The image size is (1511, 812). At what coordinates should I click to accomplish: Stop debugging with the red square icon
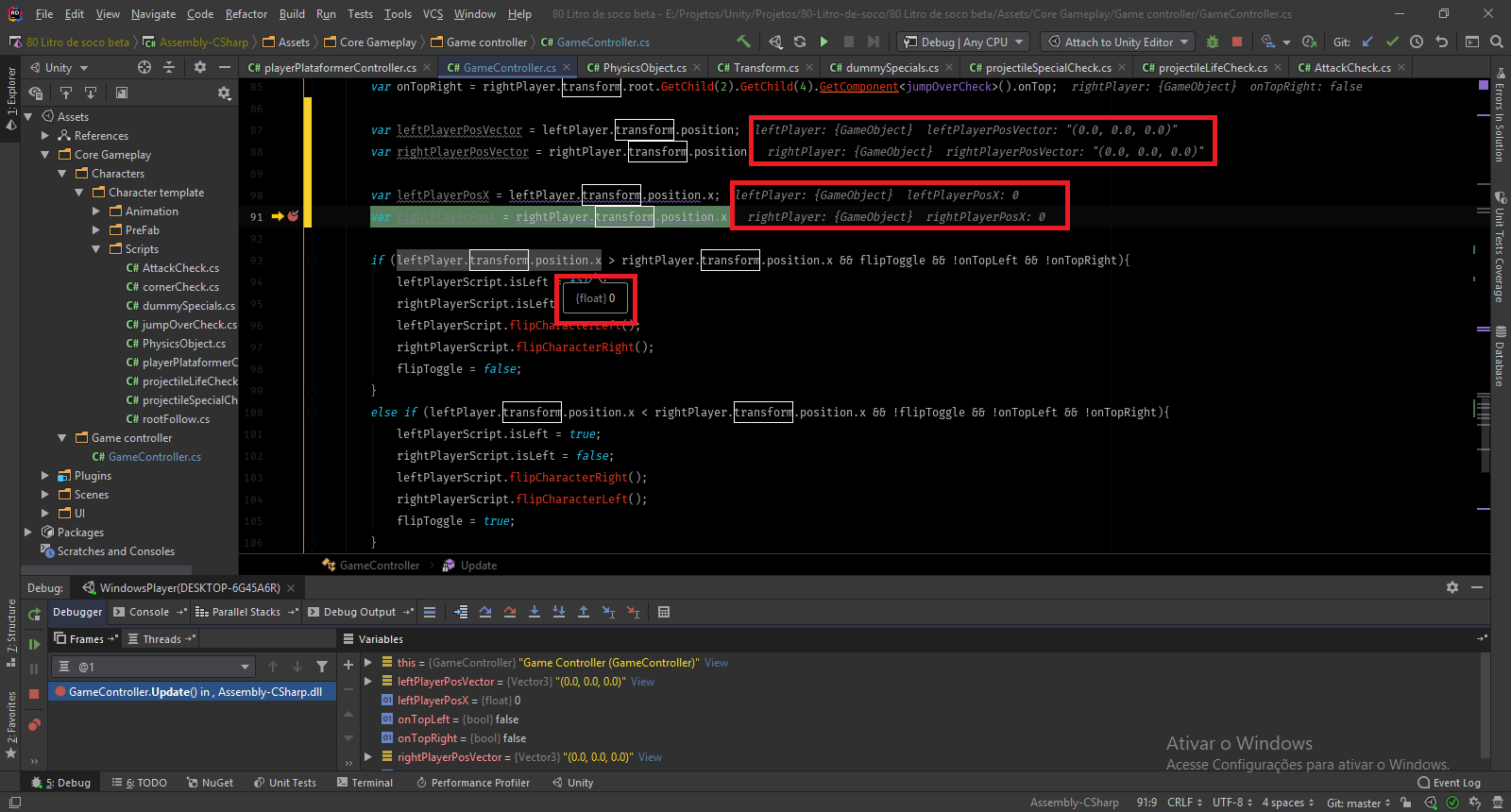[x=34, y=693]
